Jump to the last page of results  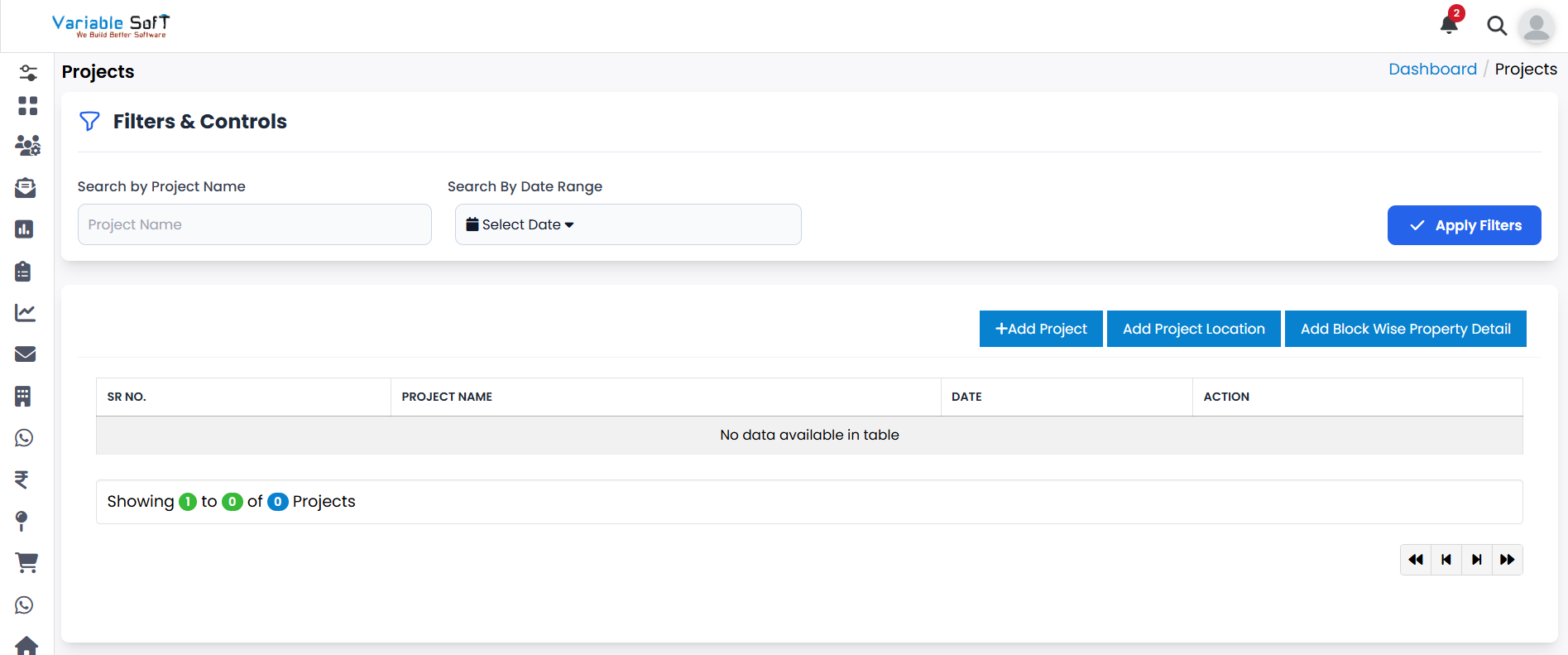1507,560
